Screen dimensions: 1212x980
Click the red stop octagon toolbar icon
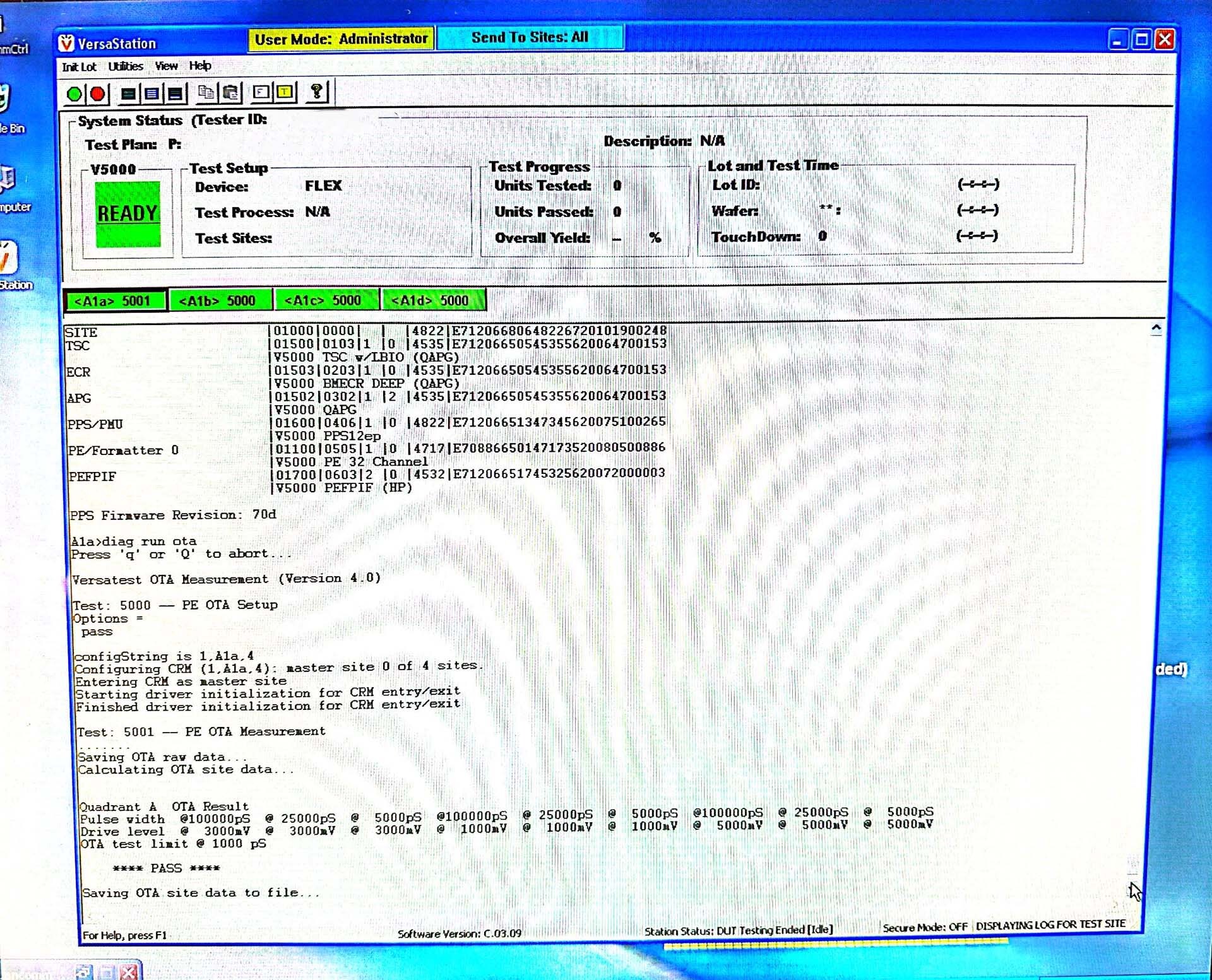97,93
